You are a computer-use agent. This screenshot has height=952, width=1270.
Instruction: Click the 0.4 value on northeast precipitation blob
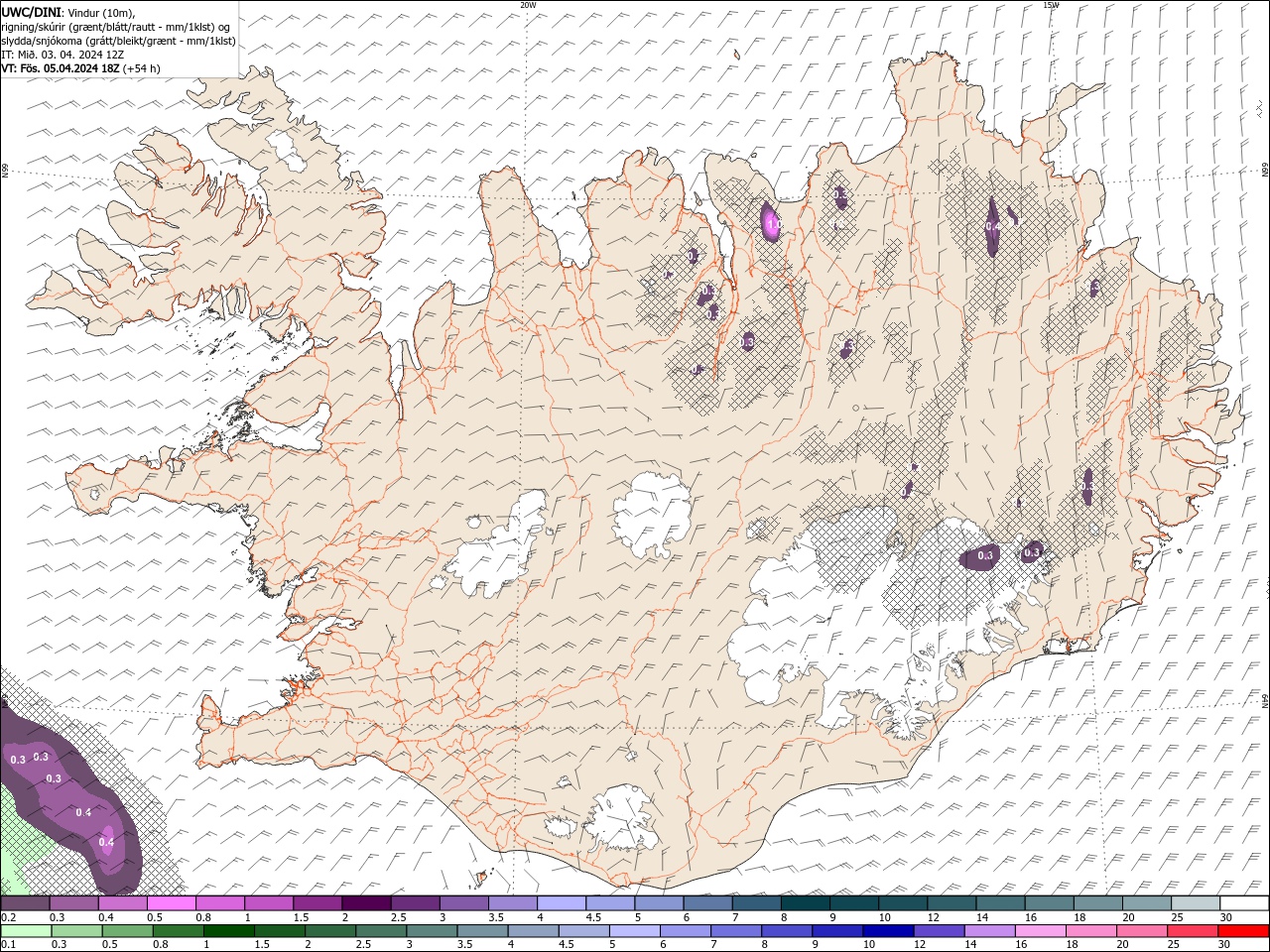click(x=993, y=227)
